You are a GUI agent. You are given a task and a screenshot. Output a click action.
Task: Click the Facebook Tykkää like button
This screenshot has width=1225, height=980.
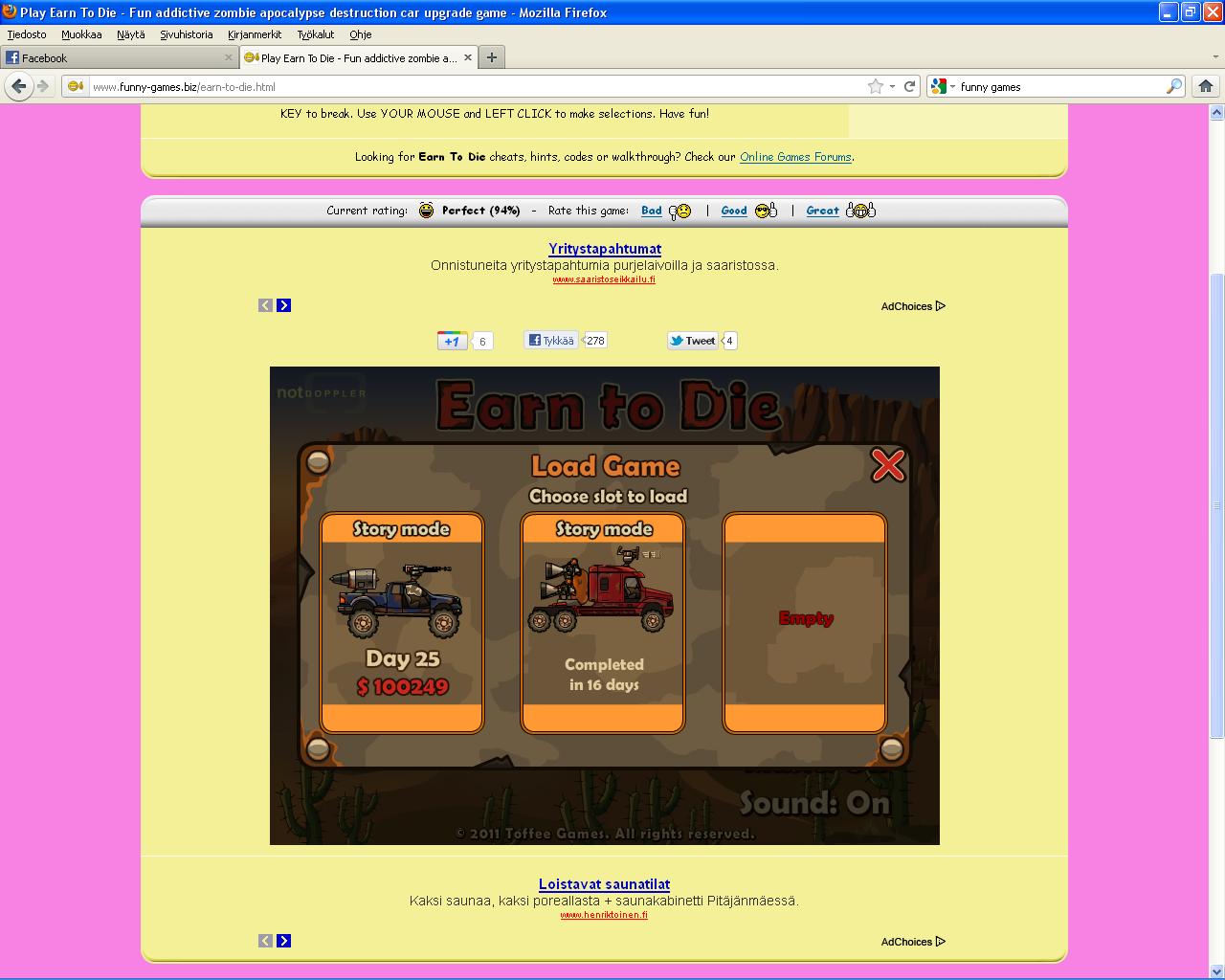pyautogui.click(x=551, y=340)
